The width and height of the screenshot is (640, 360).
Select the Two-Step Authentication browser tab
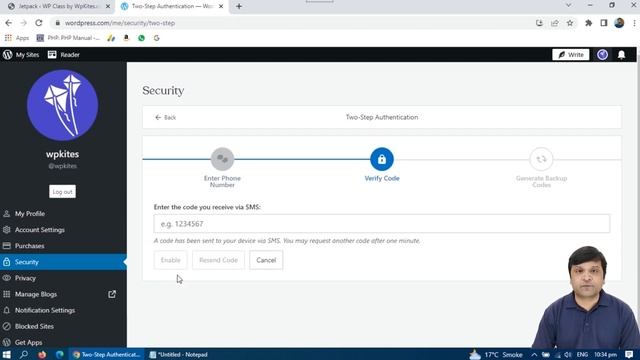[171, 7]
